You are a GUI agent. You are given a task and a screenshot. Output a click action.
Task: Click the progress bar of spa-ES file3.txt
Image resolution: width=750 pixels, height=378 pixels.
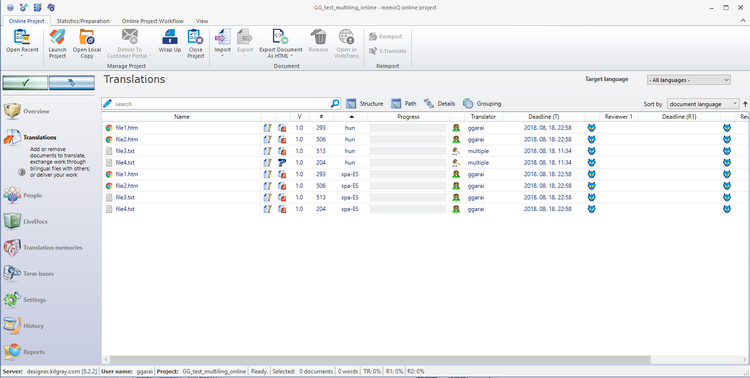tap(408, 197)
